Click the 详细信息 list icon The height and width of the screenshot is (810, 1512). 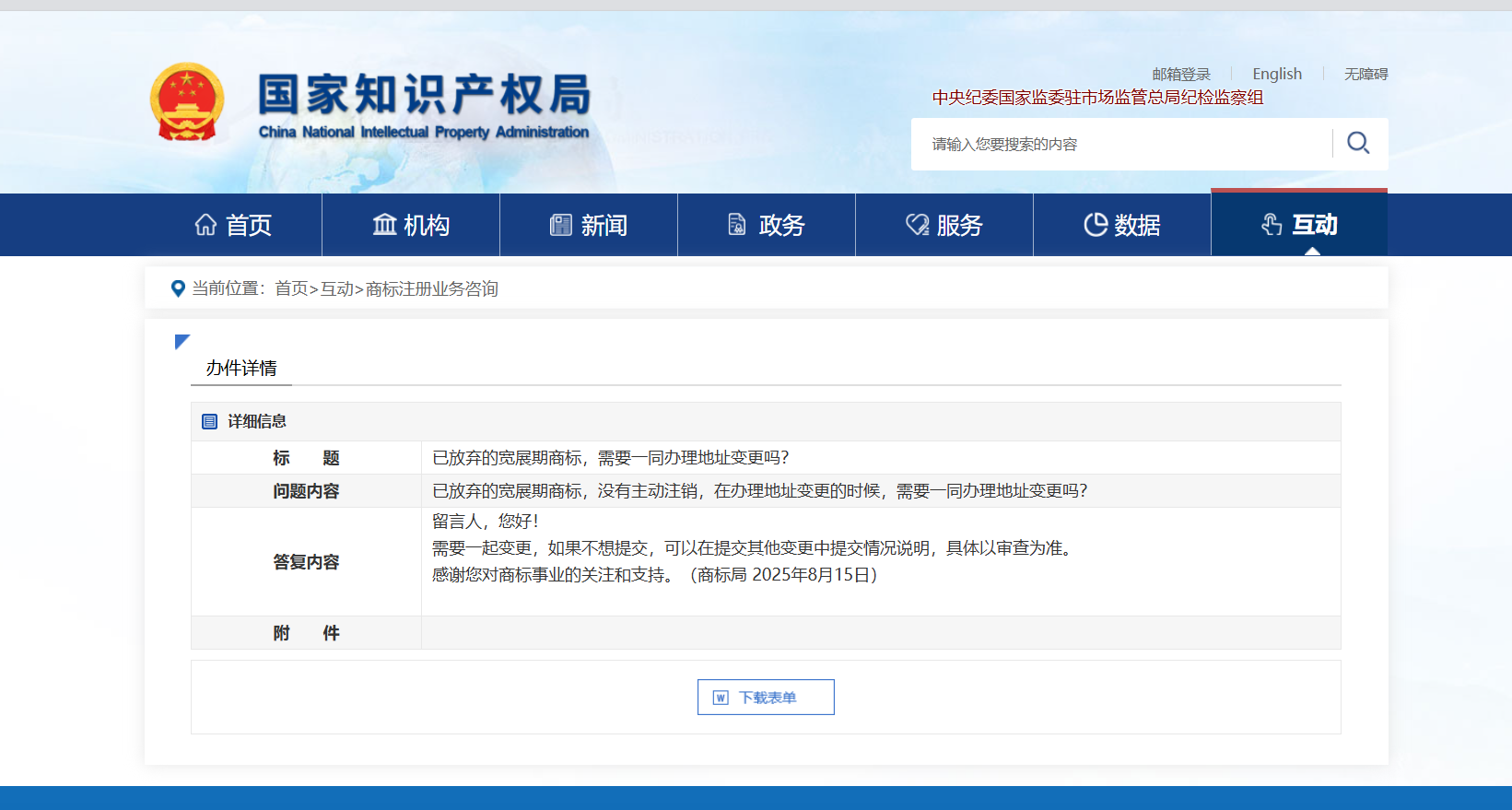[209, 421]
